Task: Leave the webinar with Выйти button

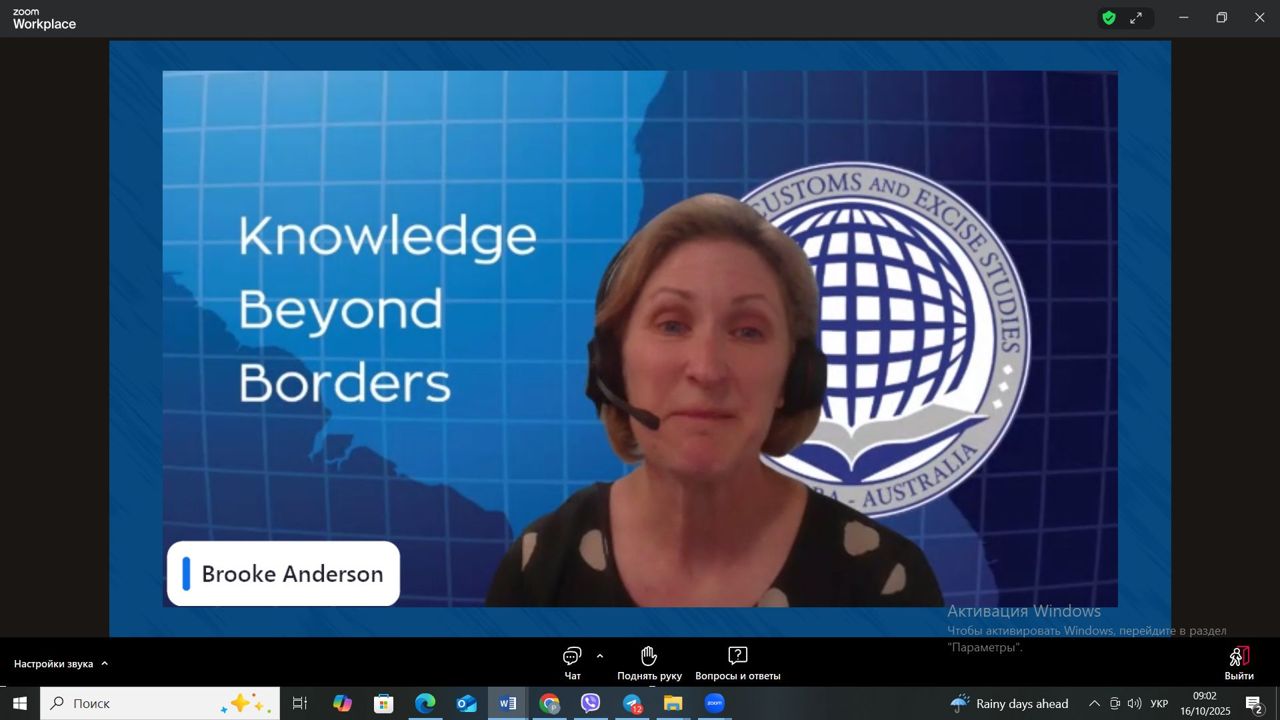Action: tap(1239, 662)
